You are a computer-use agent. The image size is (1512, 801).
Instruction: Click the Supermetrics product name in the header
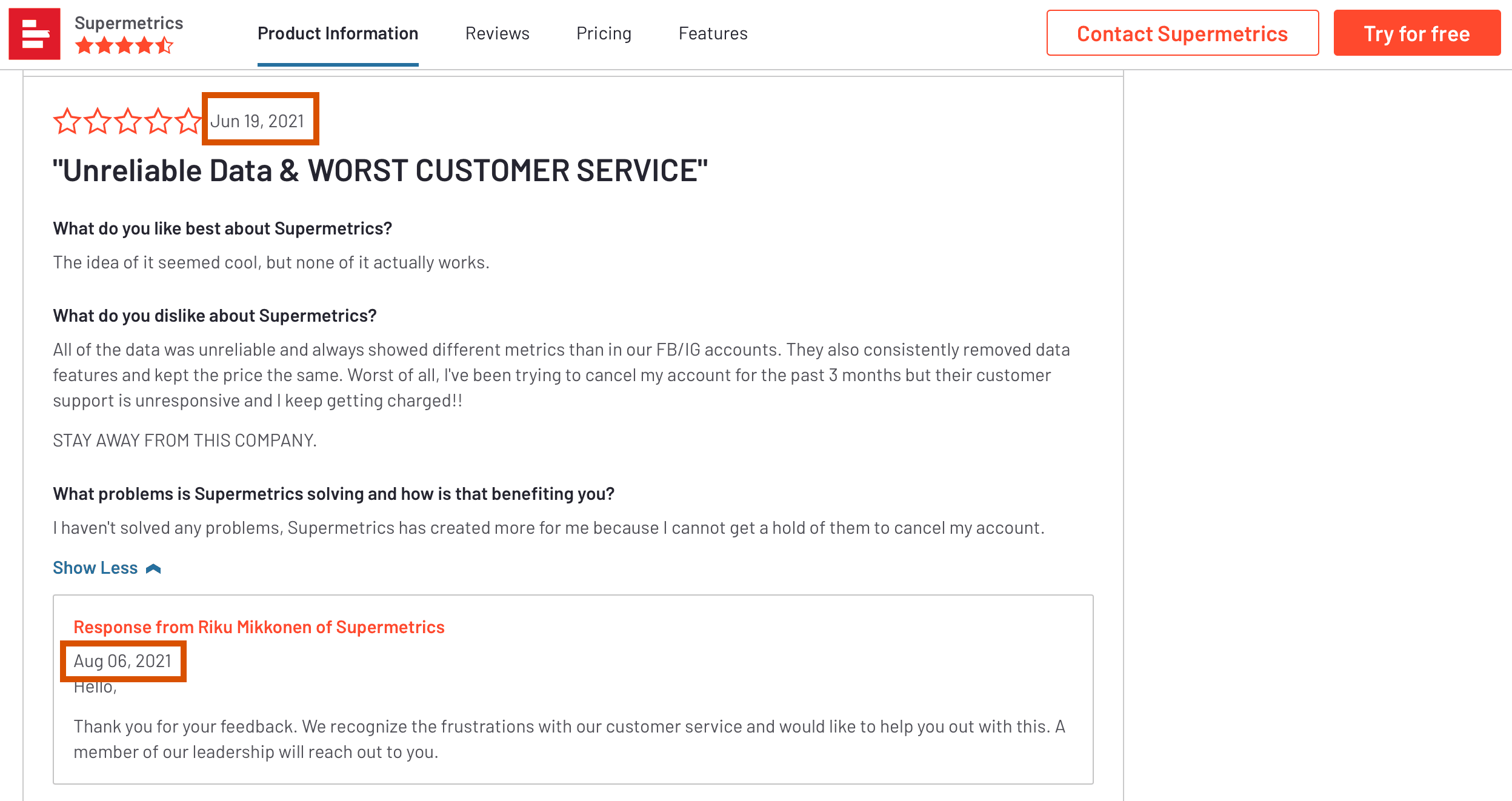tap(128, 23)
